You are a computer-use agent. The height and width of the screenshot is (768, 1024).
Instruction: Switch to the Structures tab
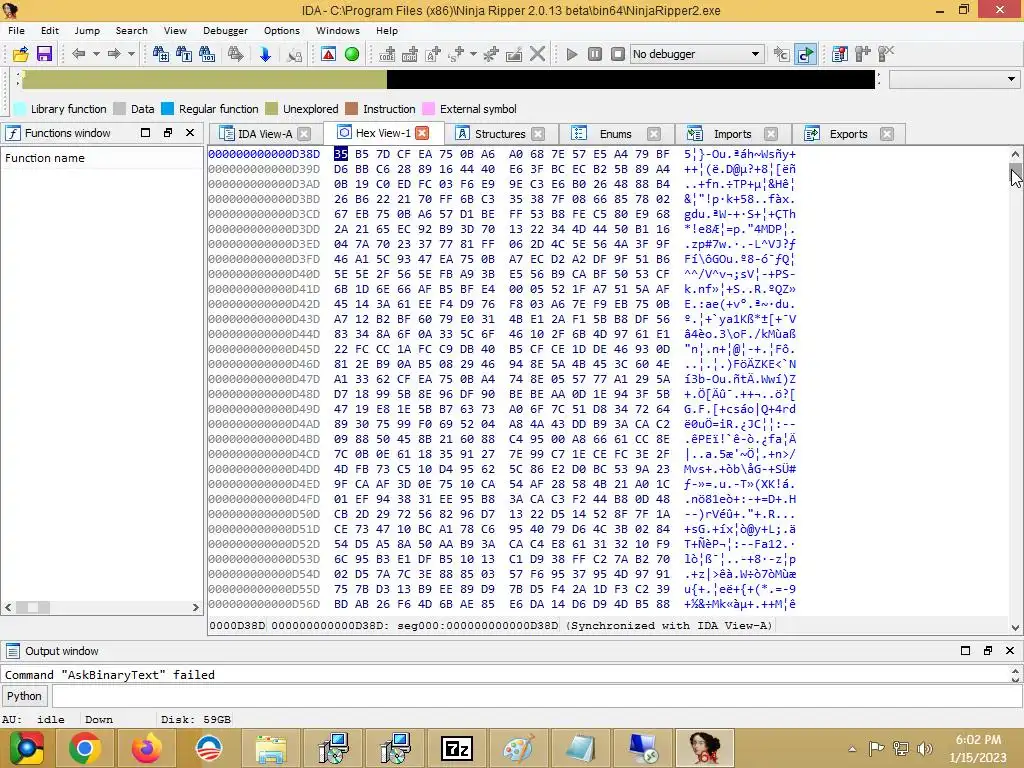click(x=500, y=134)
